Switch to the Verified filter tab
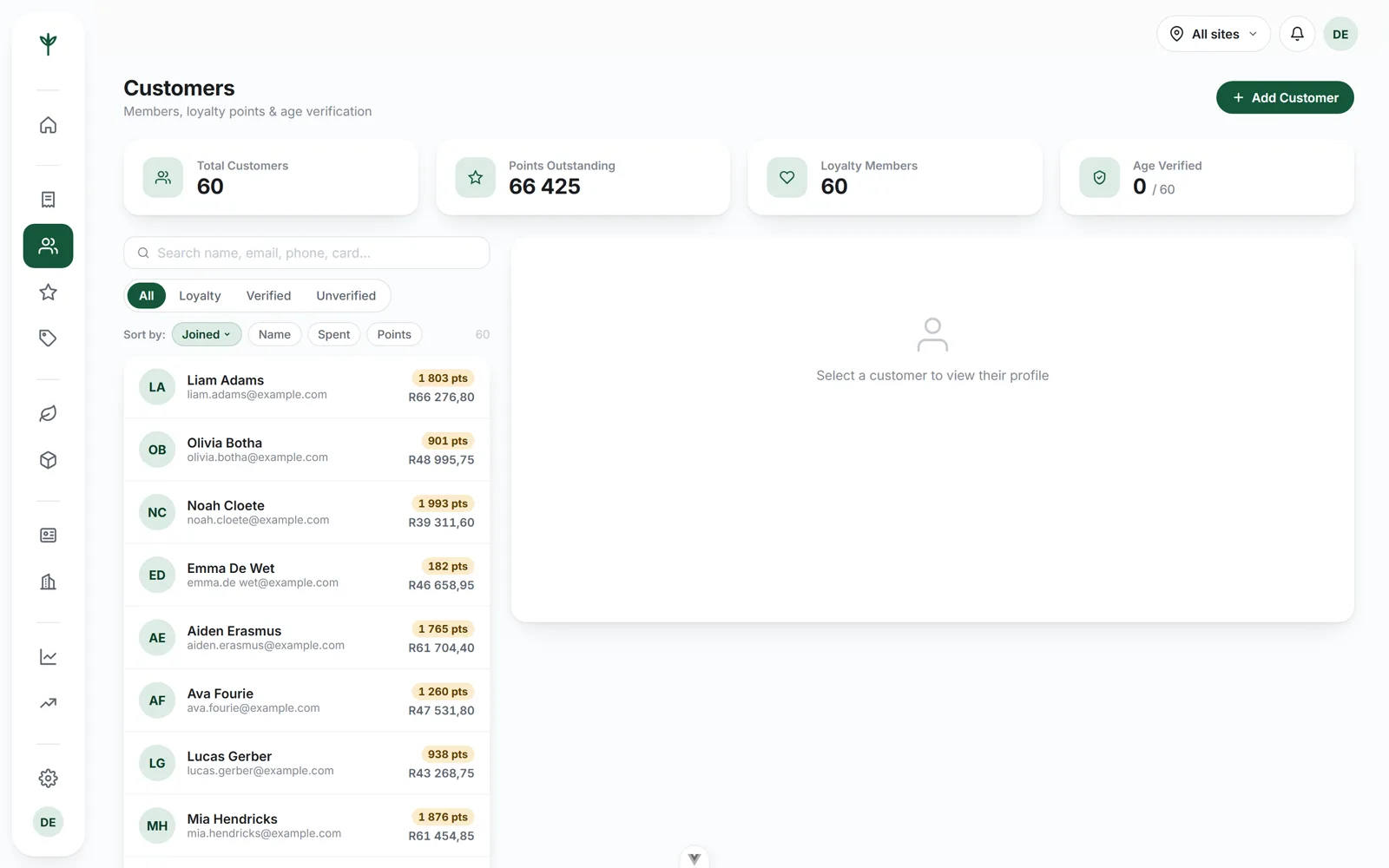Image resolution: width=1389 pixels, height=868 pixels. 268,296
